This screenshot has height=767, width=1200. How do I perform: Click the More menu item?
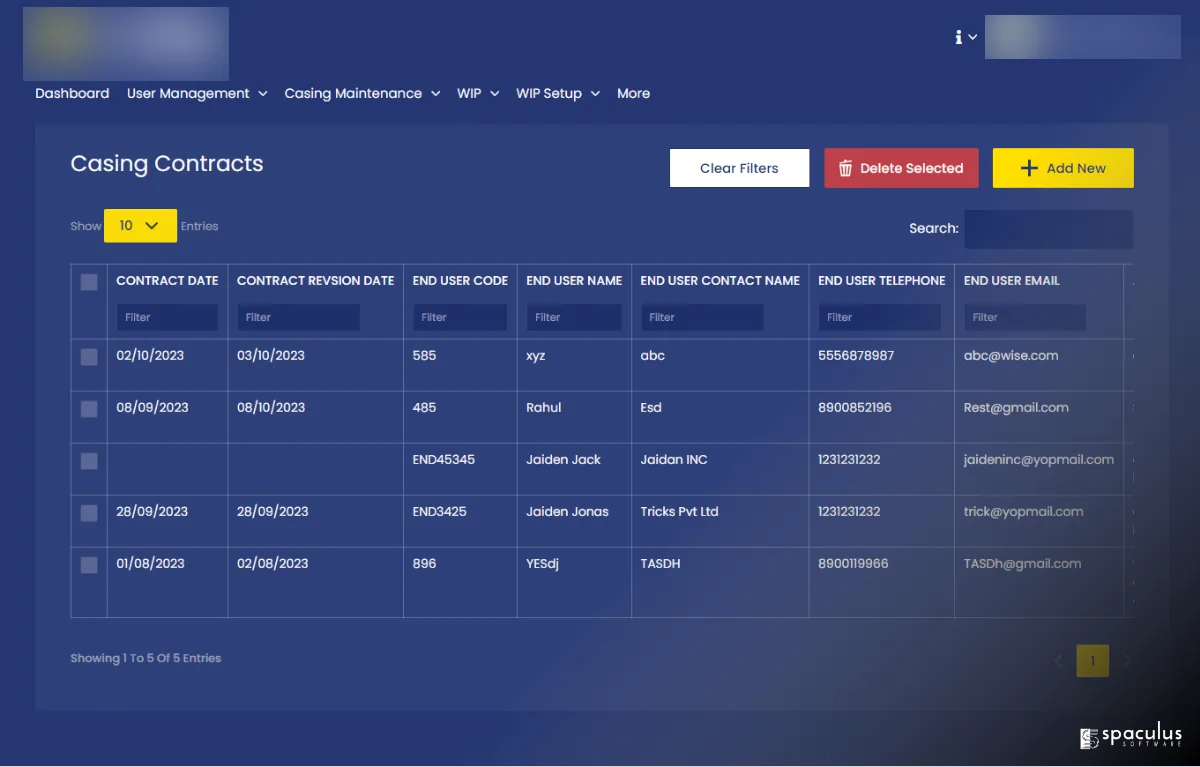[x=633, y=93]
